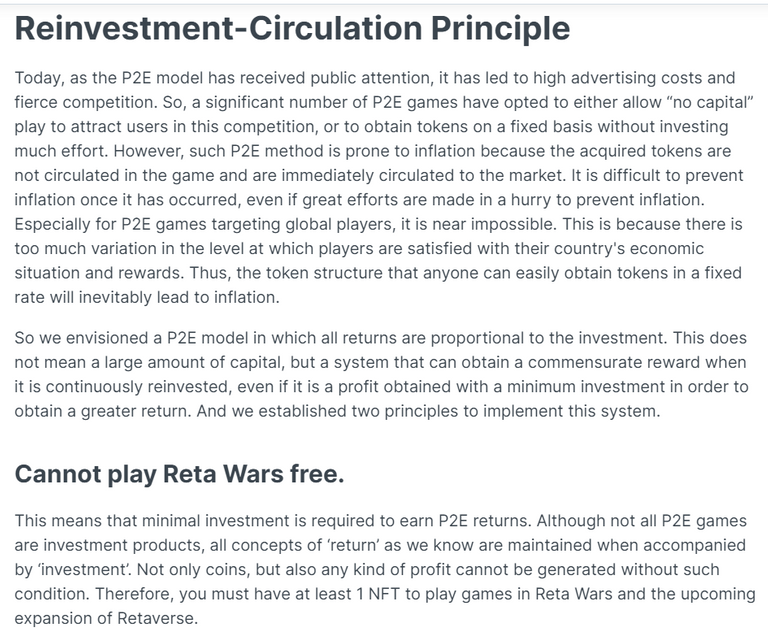Image resolution: width=768 pixels, height=644 pixels.
Task: Click the quoted phrase "no capital"
Action: [x=709, y=102]
